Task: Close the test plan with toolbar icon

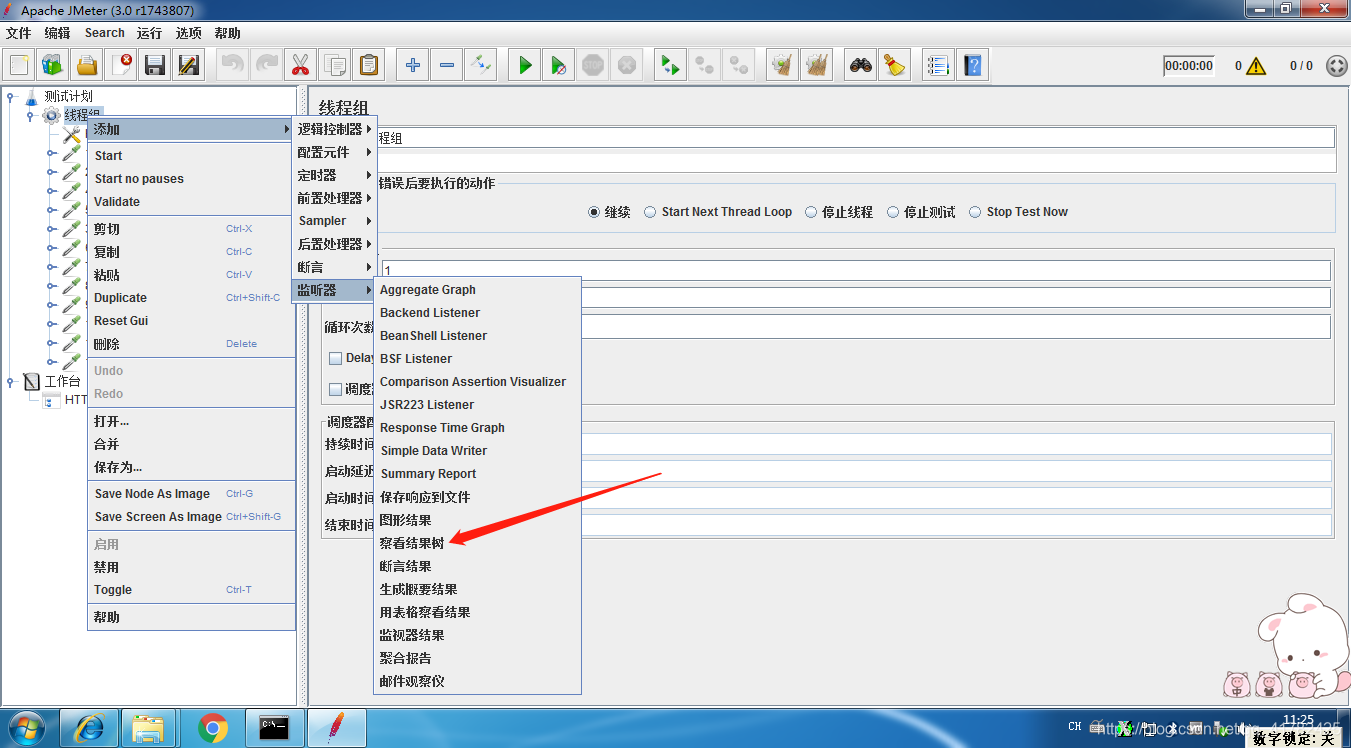Action: (121, 66)
